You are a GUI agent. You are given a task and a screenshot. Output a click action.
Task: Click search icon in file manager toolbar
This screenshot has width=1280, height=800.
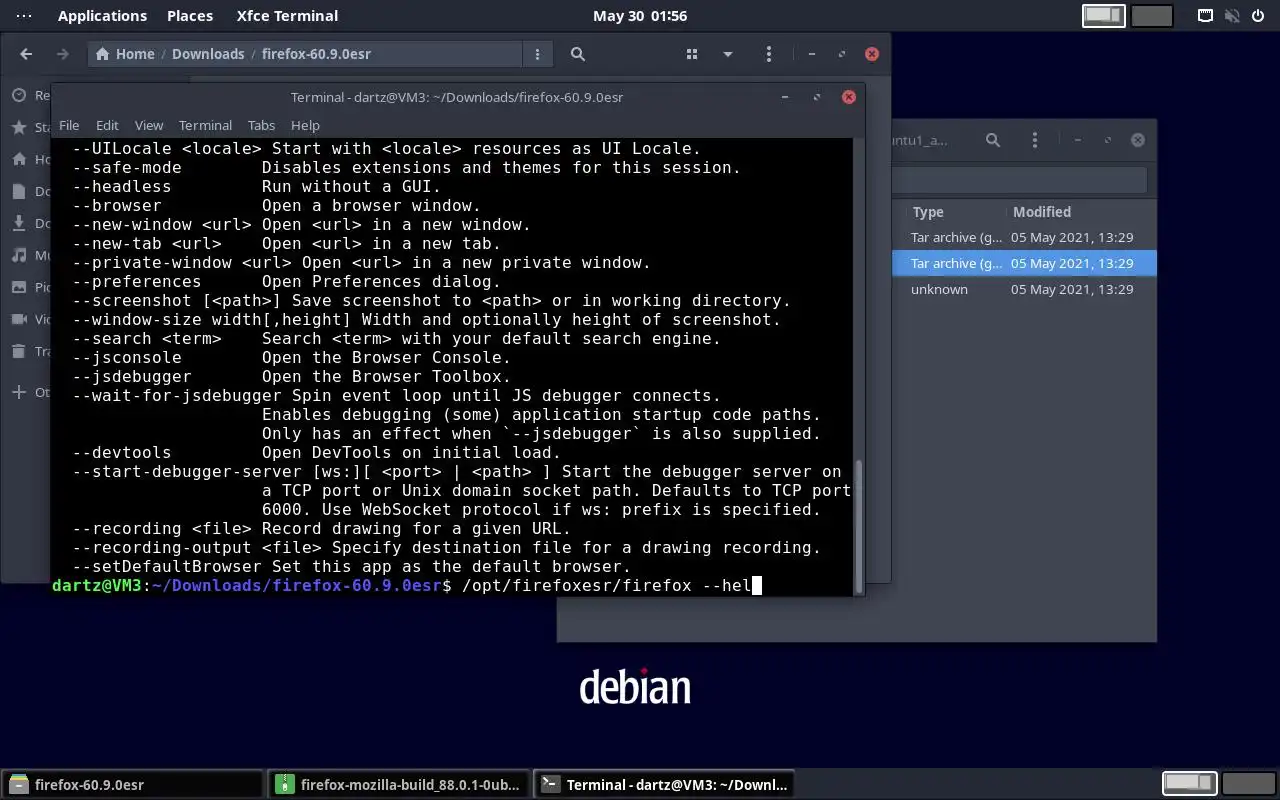[577, 54]
